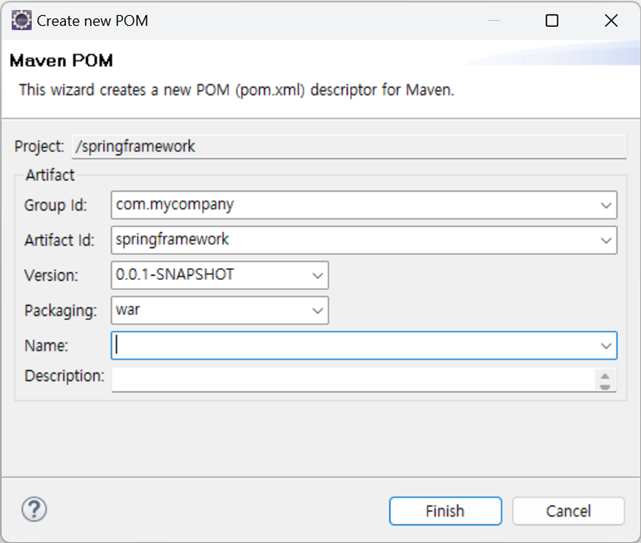Click the 'Packaging:' label
641x543 pixels.
pyautogui.click(x=61, y=311)
